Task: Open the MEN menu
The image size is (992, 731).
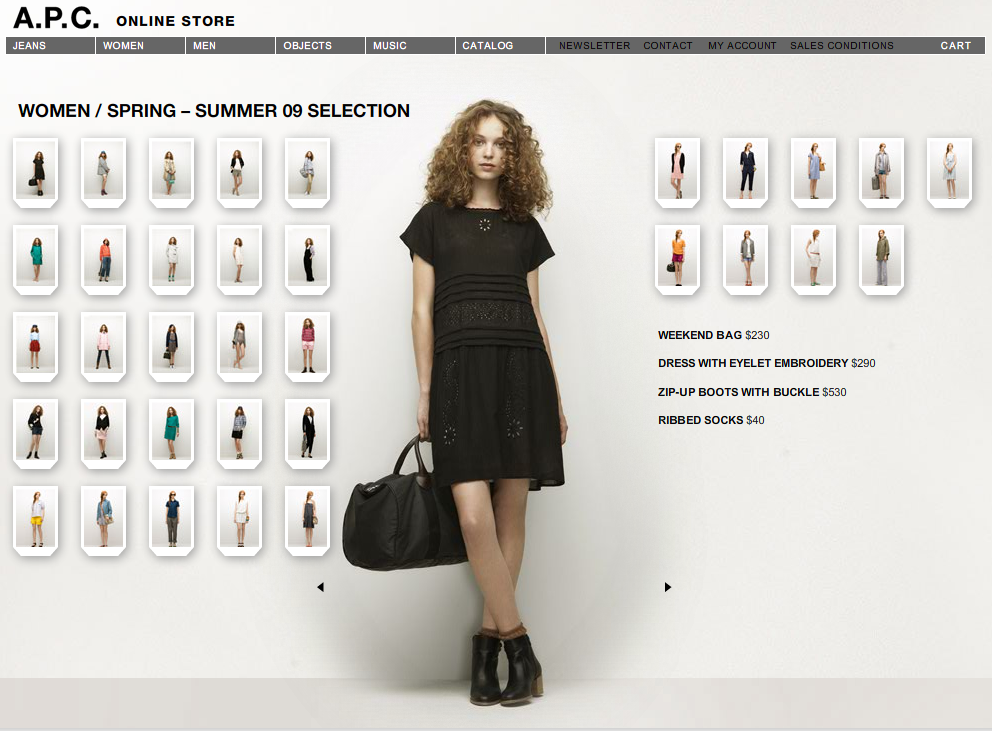Action: click(x=230, y=46)
